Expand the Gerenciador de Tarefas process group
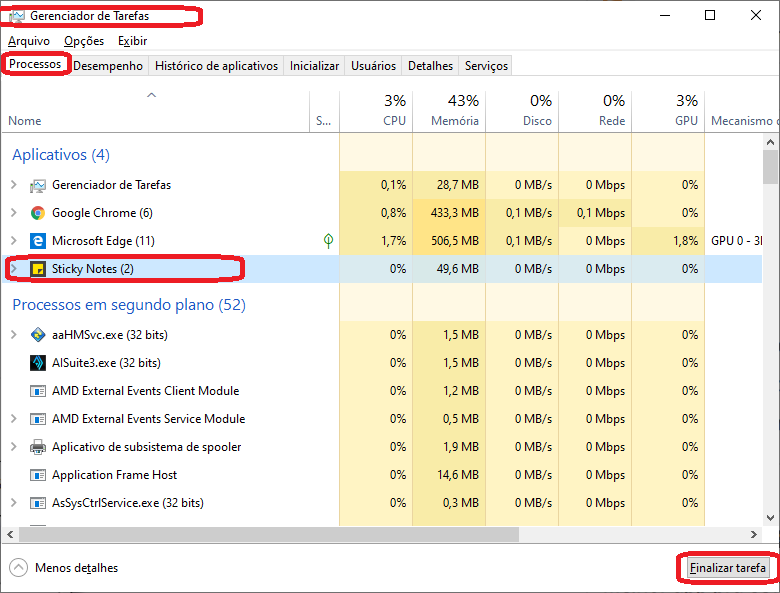The height and width of the screenshot is (593, 780). (x=14, y=185)
